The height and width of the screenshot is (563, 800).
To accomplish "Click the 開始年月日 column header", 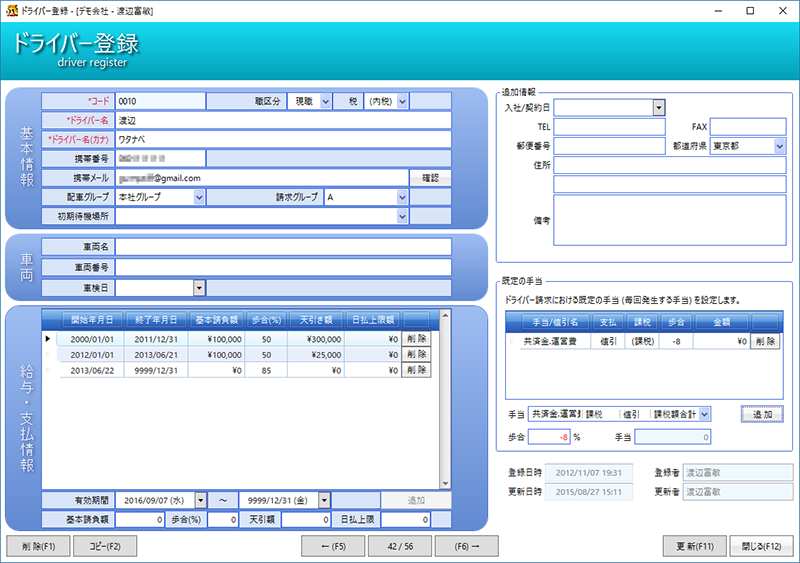I will click(x=91, y=320).
